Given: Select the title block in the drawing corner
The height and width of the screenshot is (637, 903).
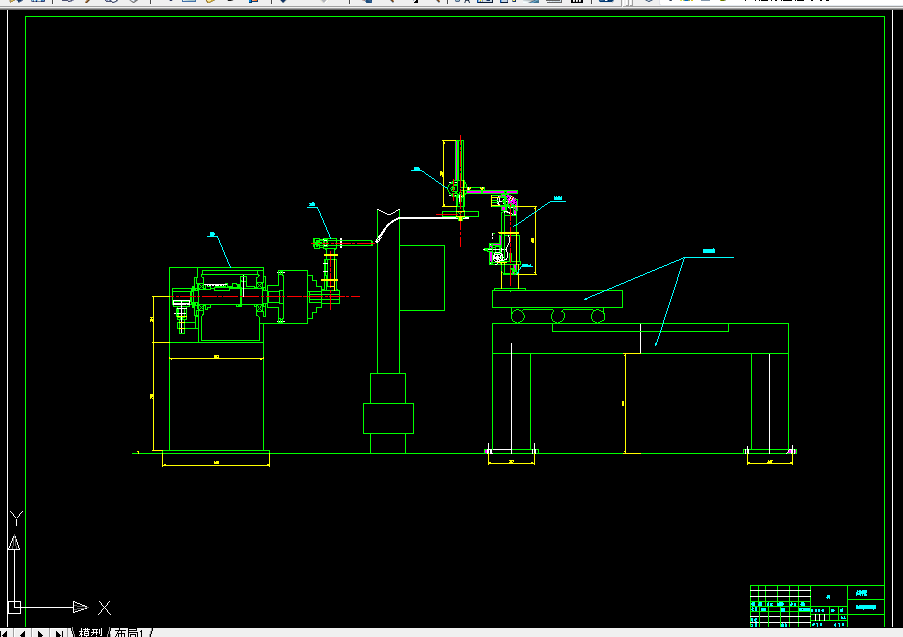Looking at the screenshot, I should click(817, 606).
